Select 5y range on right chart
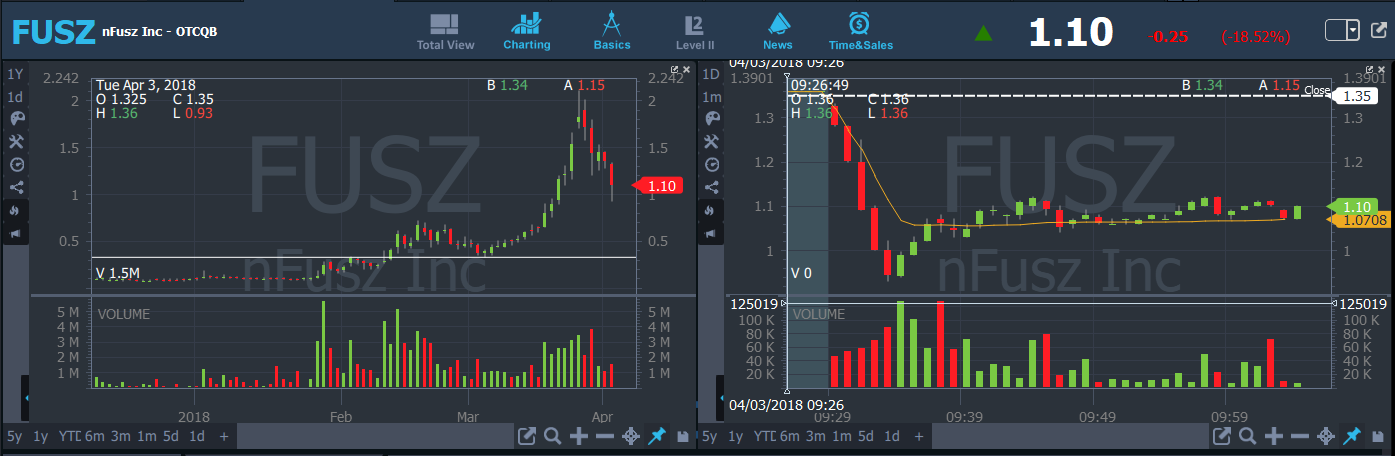Viewport: 1395px width, 456px height. pyautogui.click(x=710, y=436)
